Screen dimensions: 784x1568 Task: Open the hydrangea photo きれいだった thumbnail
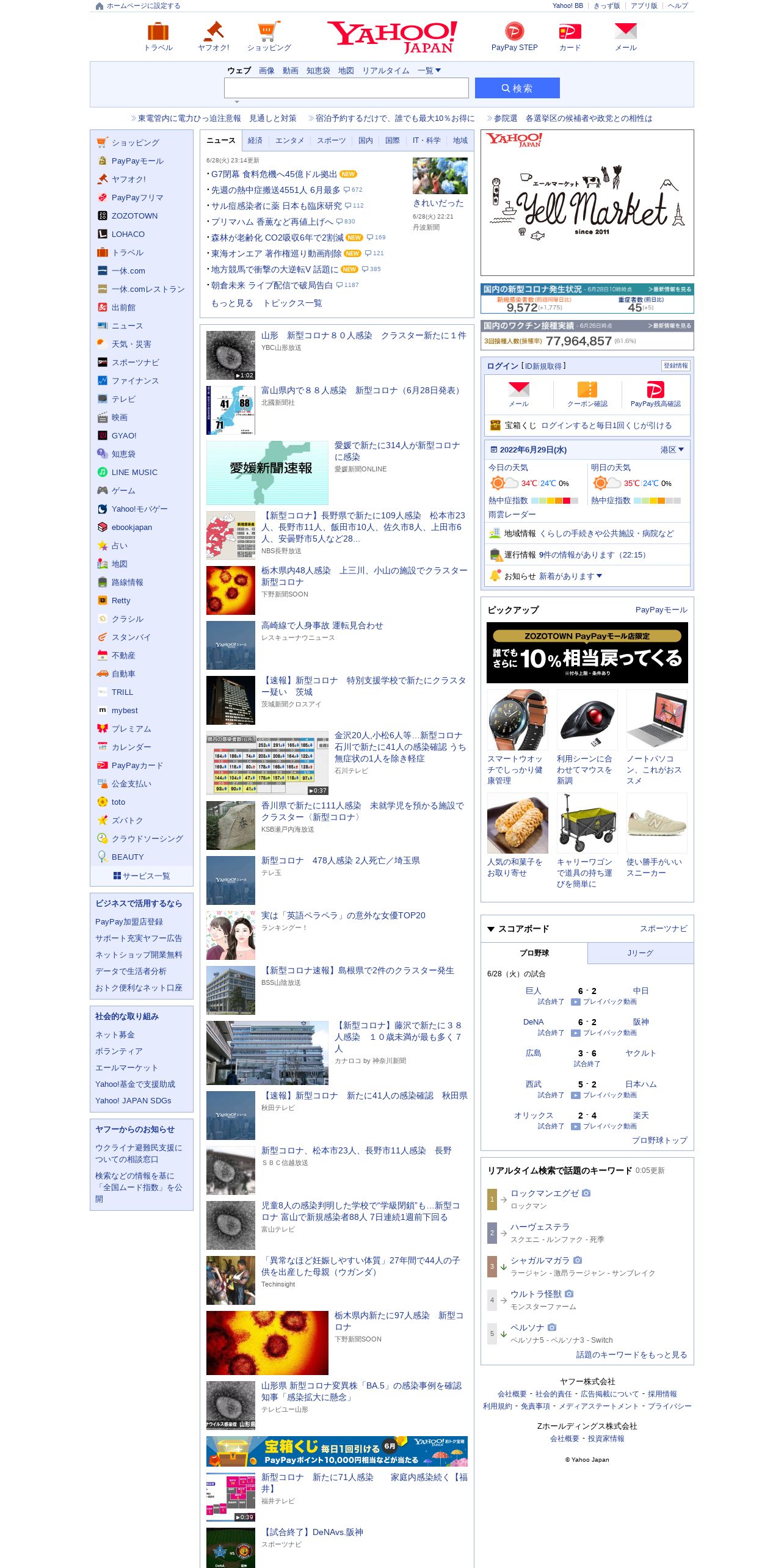440,176
